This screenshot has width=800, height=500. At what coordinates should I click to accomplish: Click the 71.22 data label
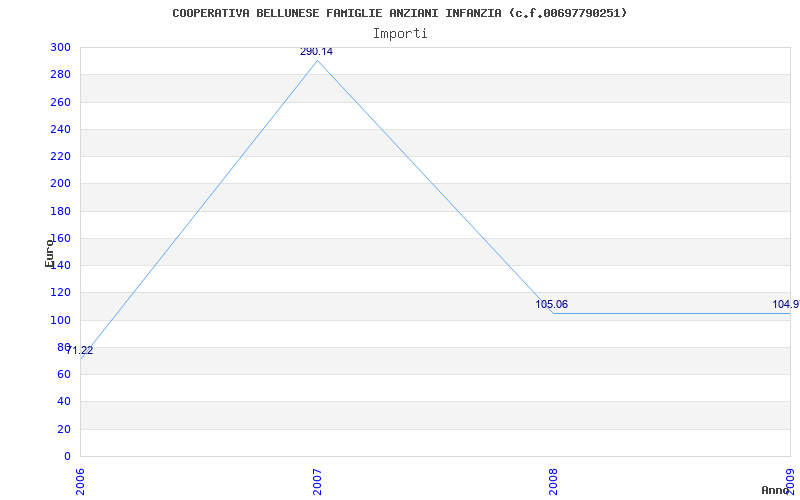[x=79, y=351]
